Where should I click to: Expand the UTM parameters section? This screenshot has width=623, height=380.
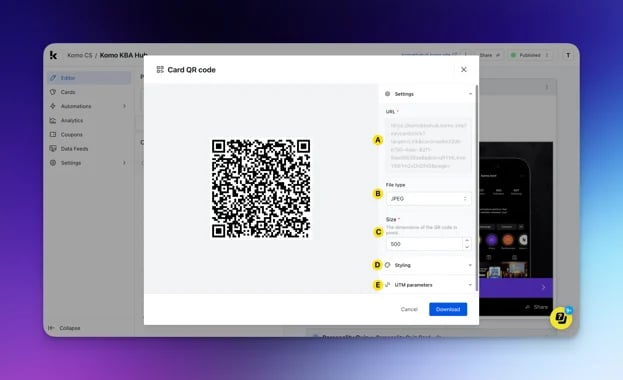(x=428, y=285)
